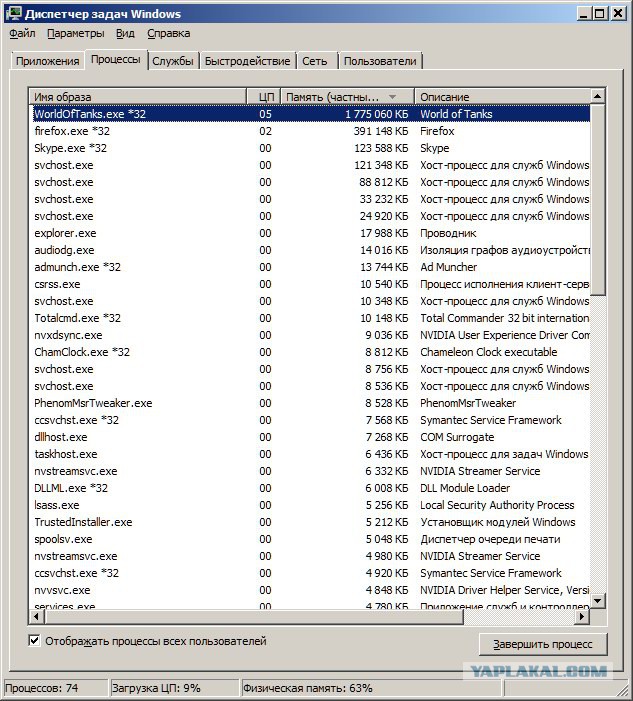Click the DLL Module Loader description
Viewport: 633px width, 701px height.
[x=465, y=488]
